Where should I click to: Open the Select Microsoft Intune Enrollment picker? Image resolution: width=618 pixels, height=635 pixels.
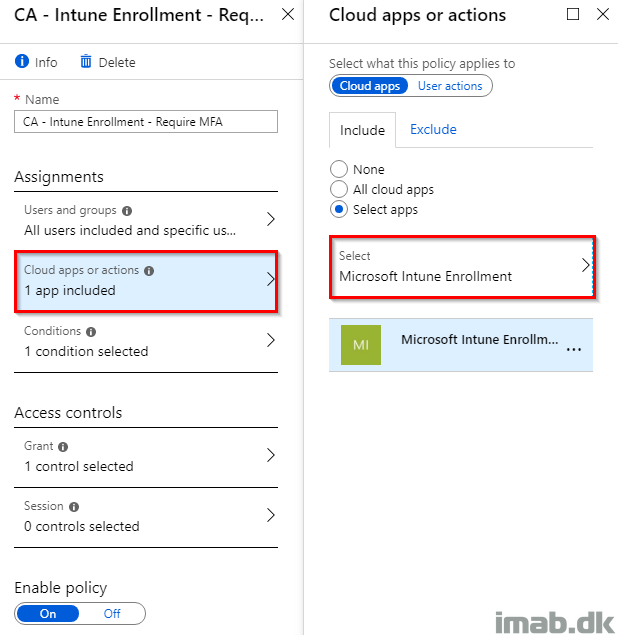[x=462, y=267]
